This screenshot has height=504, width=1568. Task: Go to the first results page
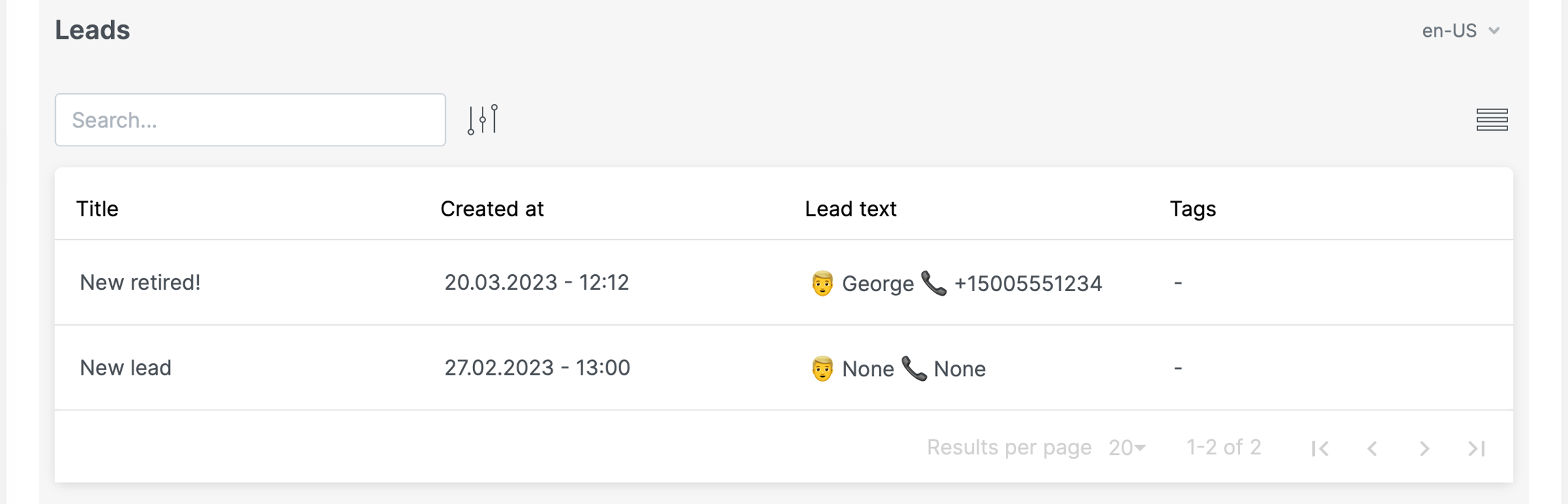pyautogui.click(x=1320, y=448)
